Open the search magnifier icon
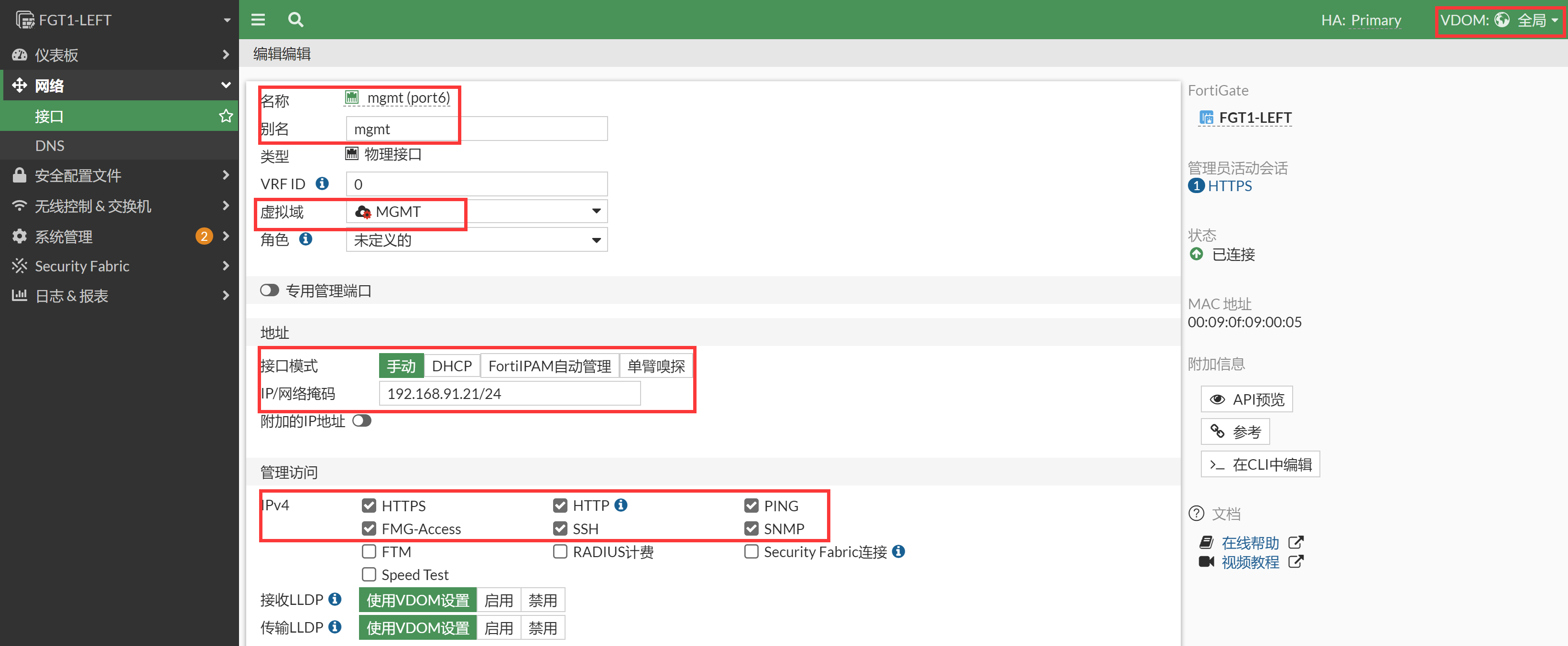This screenshot has height=646, width=1568. (296, 20)
